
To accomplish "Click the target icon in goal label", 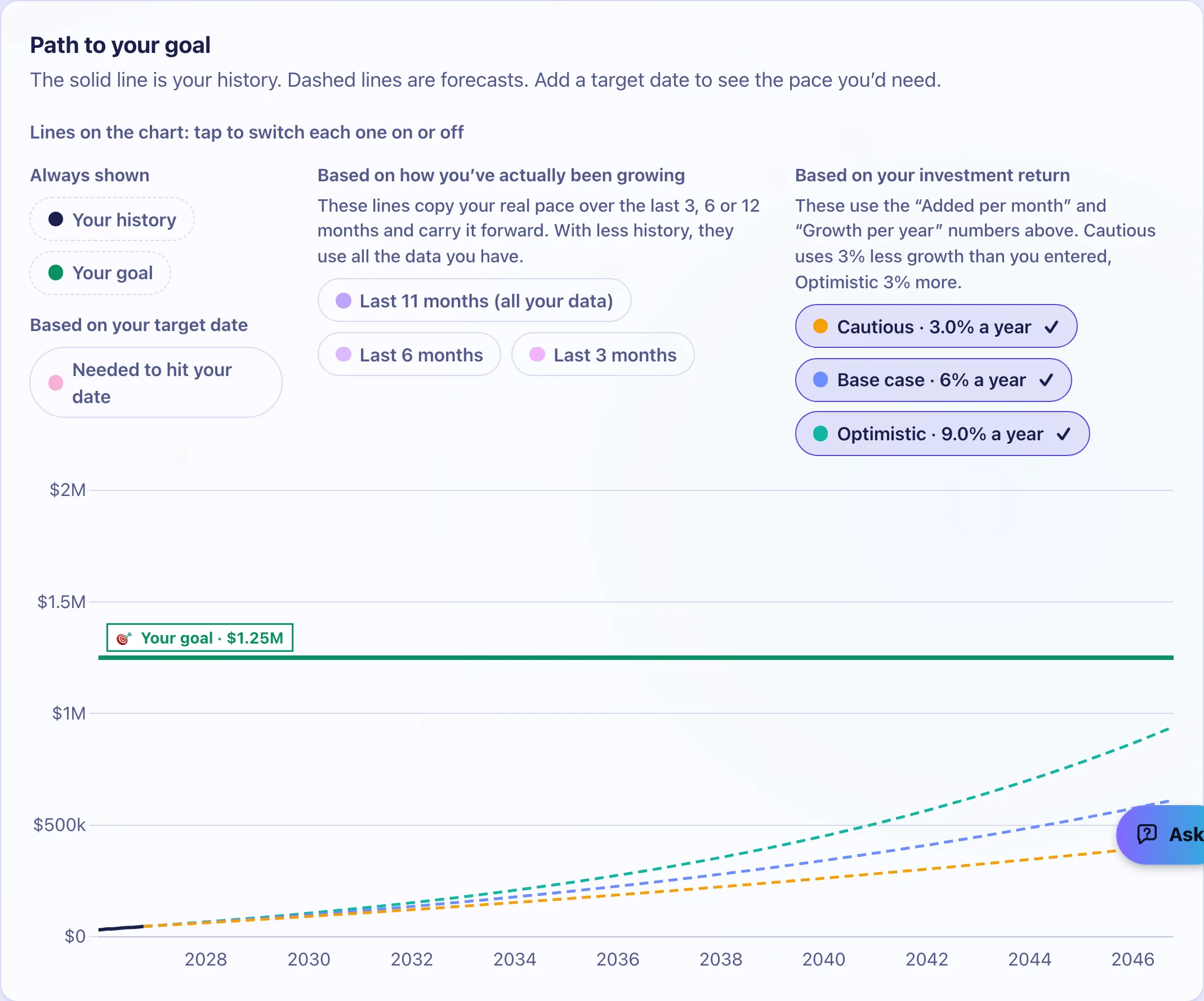I will tap(124, 638).
